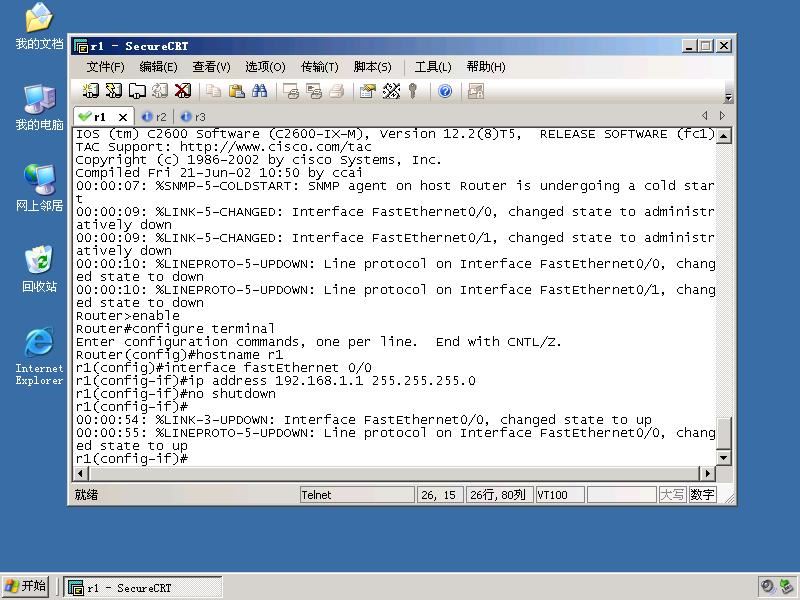Click Connect in Tab toolbar icon
The height and width of the screenshot is (600, 800).
137,91
